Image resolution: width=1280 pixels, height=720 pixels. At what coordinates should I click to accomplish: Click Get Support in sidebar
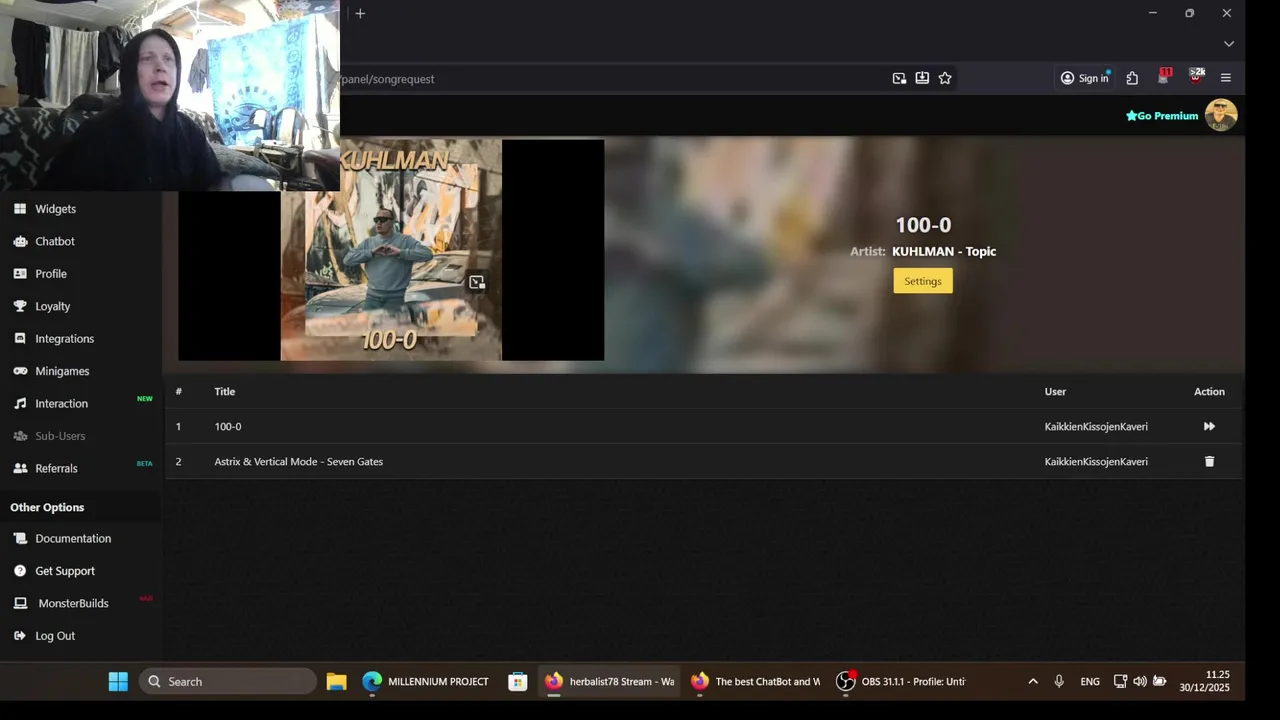pyautogui.click(x=65, y=571)
